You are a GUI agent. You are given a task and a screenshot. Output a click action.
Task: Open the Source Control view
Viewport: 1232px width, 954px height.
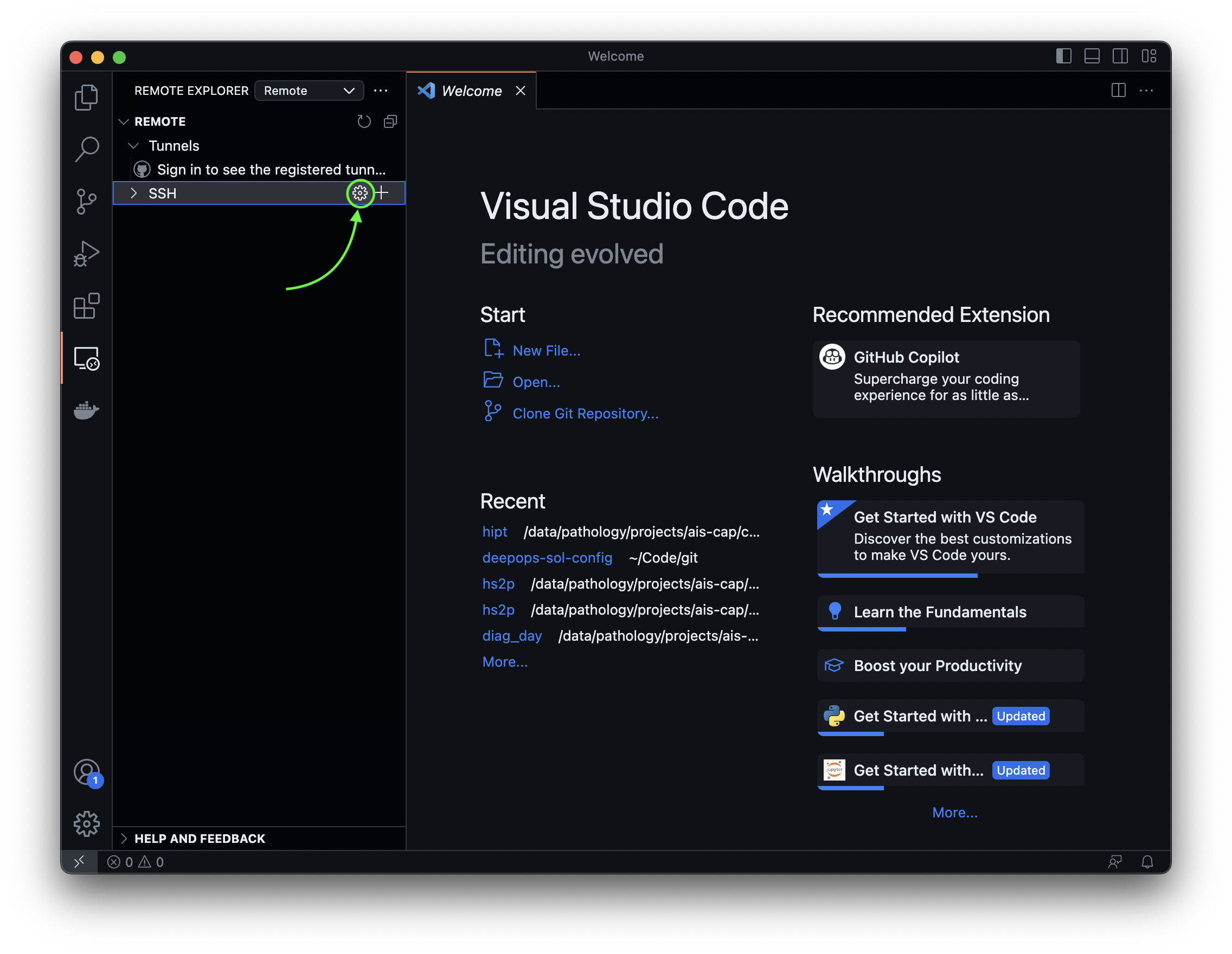[86, 201]
